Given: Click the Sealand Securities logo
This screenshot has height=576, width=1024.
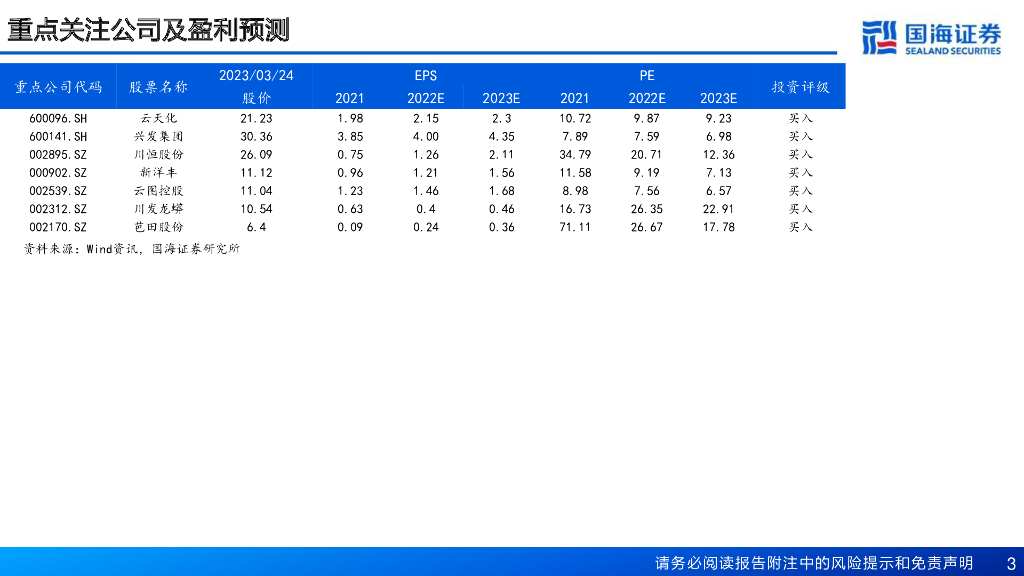Looking at the screenshot, I should (931, 38).
